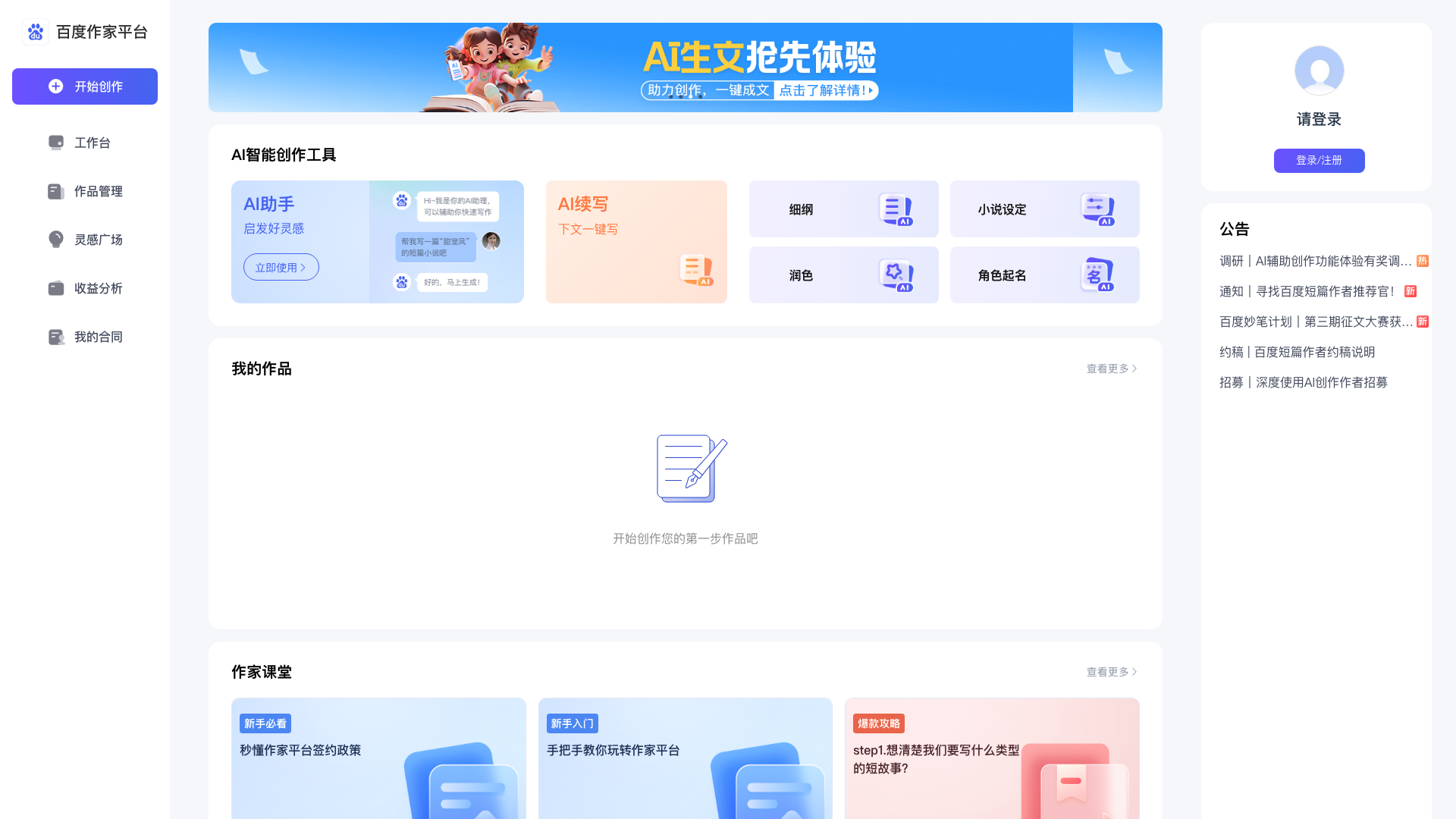This screenshot has height=819, width=1456.
Task: Open announcement 约稿｜百度短篇作者约稿说明
Action: click(x=1298, y=352)
